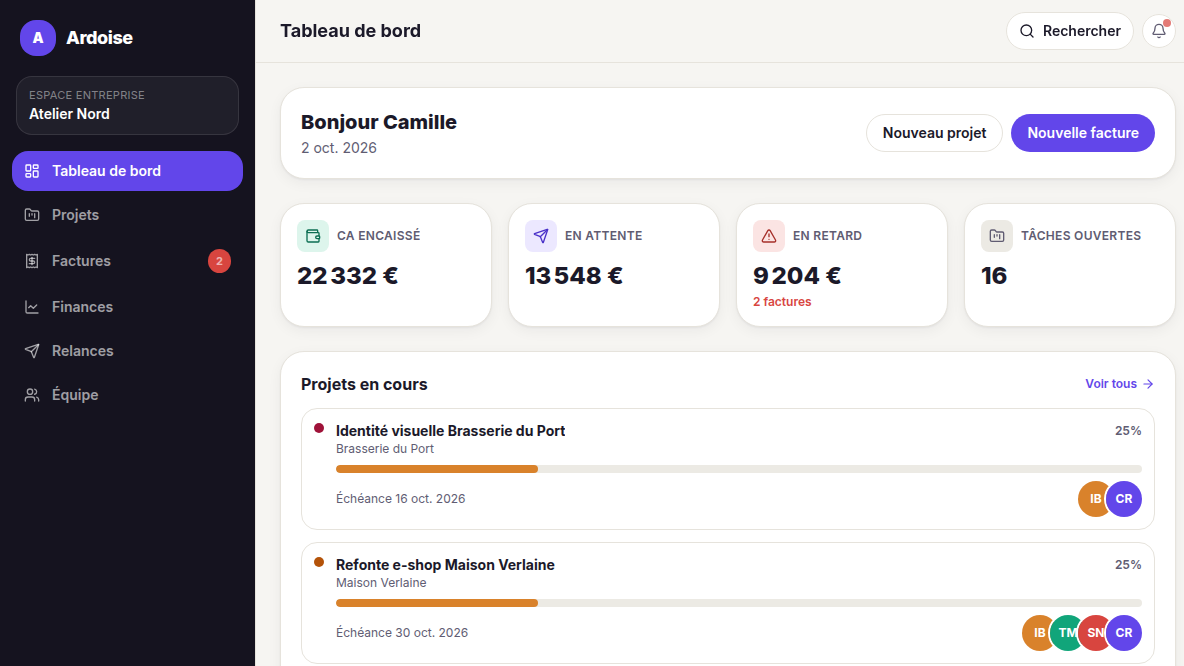The width and height of the screenshot is (1184, 666).
Task: Click the Voir tous arrow icon
Action: coord(1148,384)
